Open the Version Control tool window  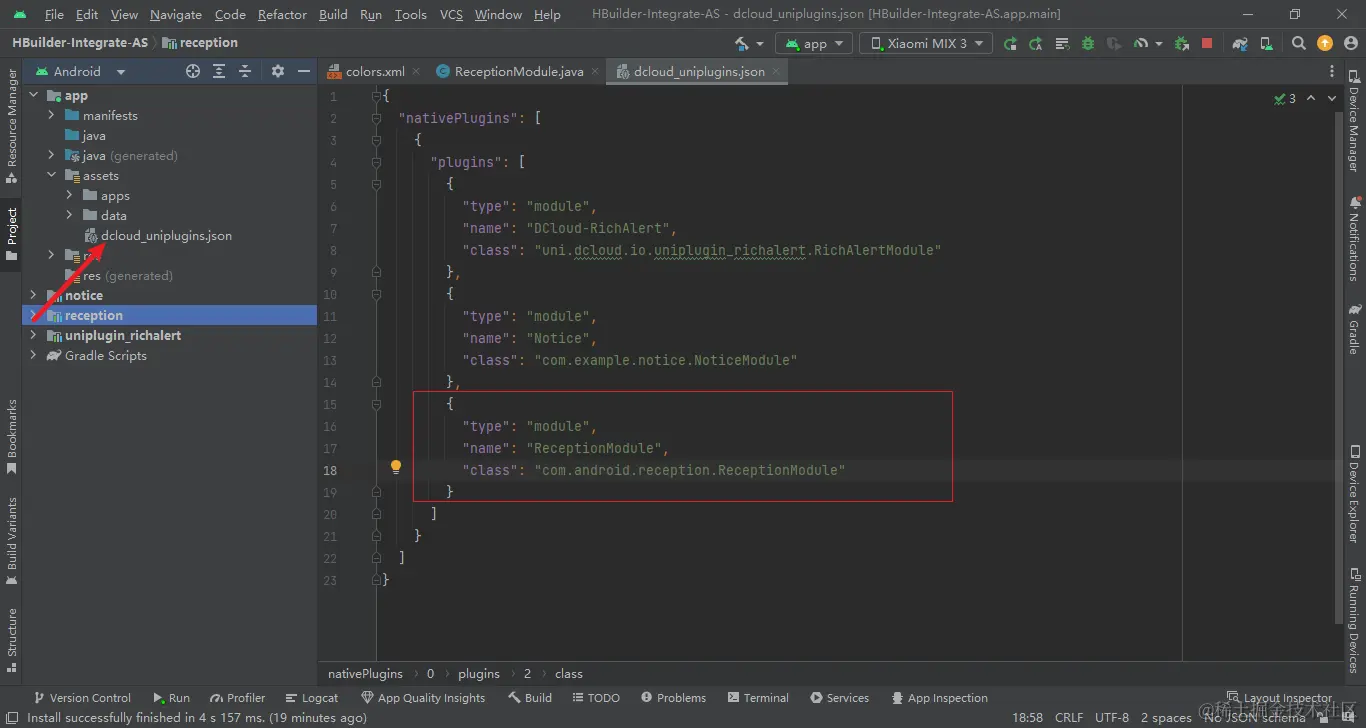[82, 698]
